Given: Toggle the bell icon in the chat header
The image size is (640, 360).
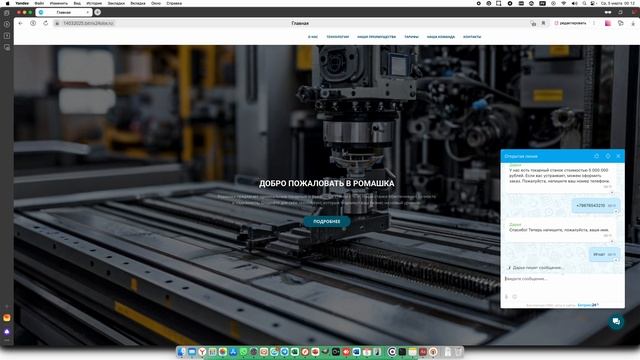Looking at the screenshot, I should click(x=596, y=156).
